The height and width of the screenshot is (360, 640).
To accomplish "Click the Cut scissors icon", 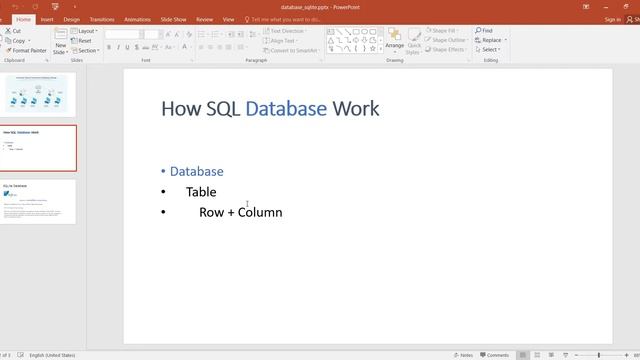I will coord(8,31).
